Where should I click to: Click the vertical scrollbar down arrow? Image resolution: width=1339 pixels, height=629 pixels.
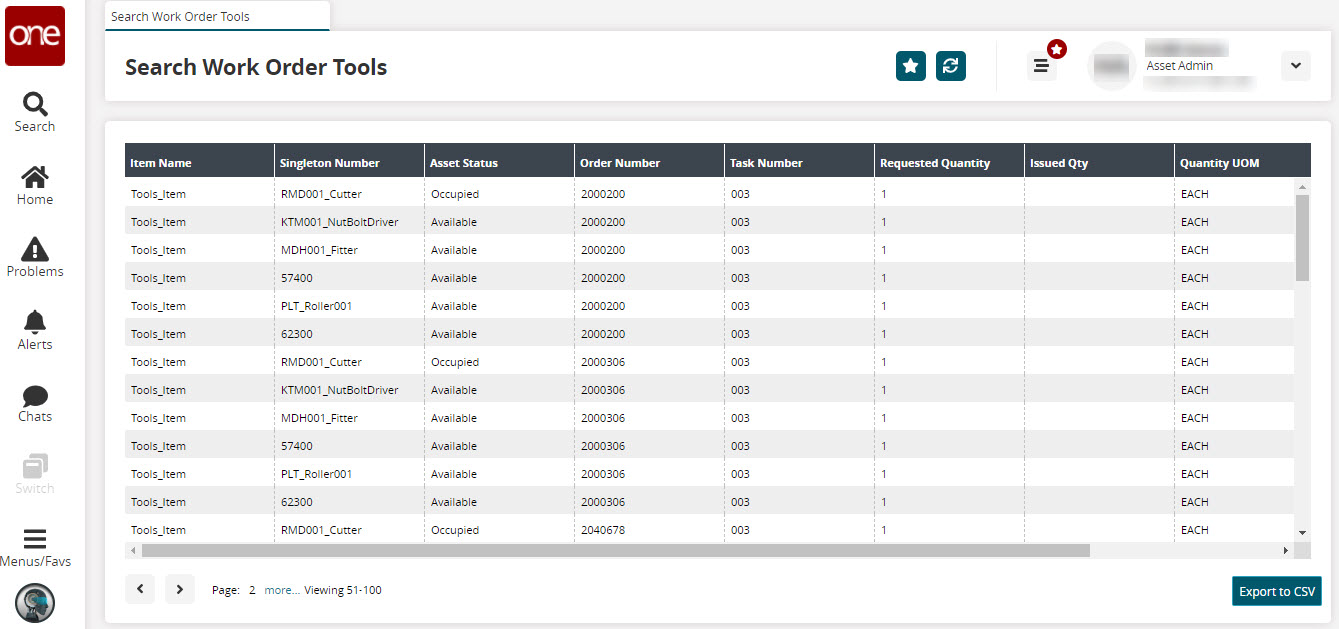point(1302,532)
